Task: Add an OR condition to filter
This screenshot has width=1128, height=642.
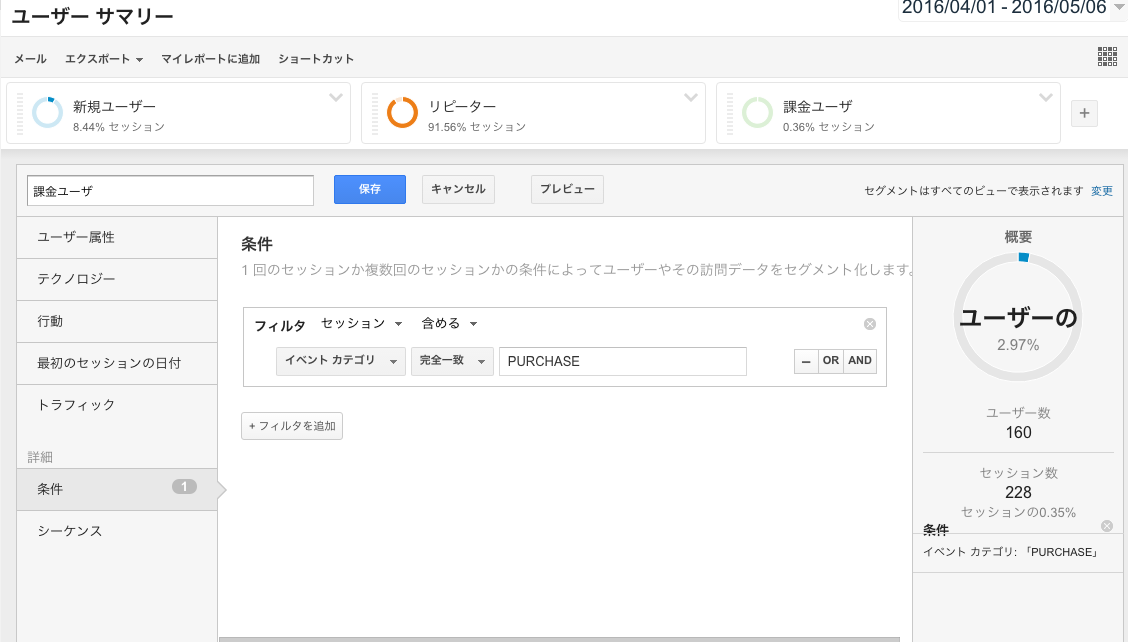Action: [830, 361]
